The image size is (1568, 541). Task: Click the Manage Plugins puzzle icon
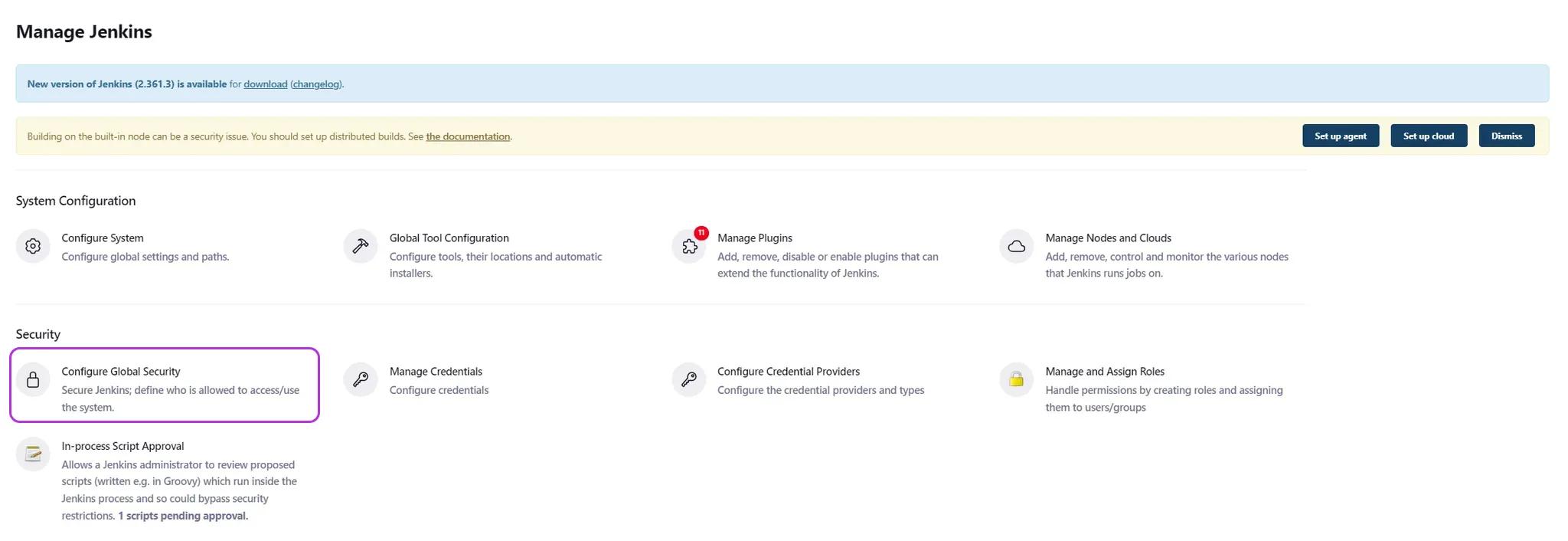tap(689, 247)
